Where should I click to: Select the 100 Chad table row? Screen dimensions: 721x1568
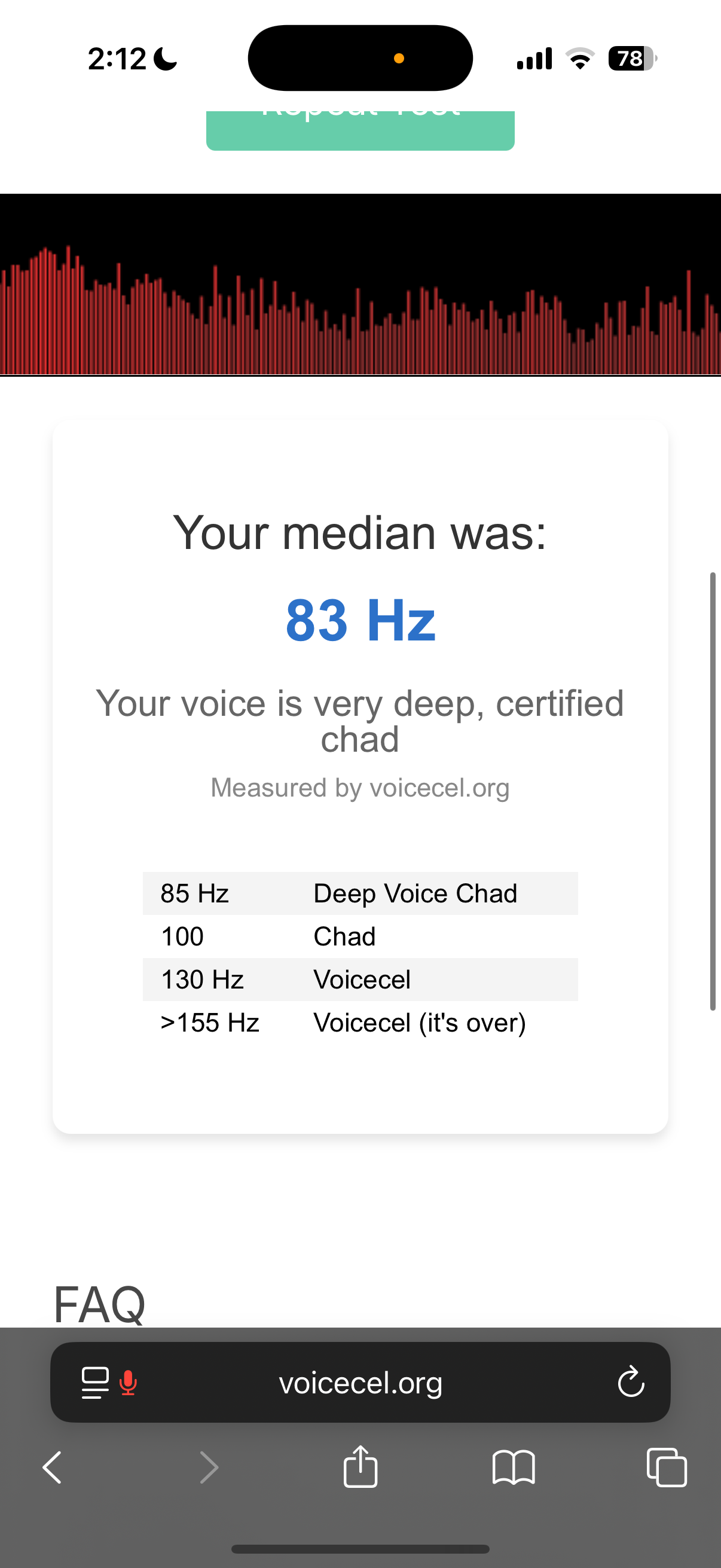click(360, 936)
